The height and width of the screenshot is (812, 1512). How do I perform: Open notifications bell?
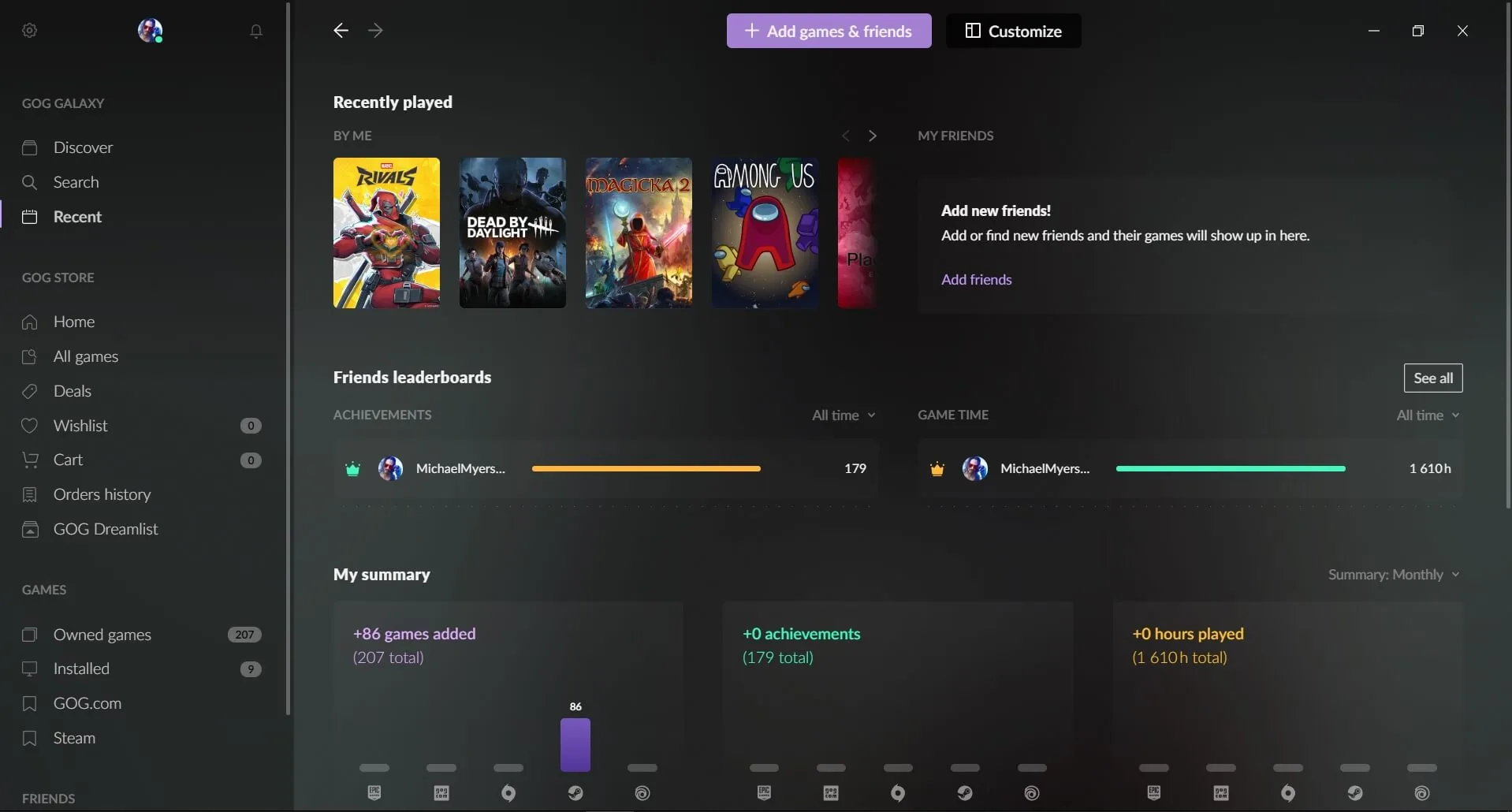pyautogui.click(x=256, y=31)
